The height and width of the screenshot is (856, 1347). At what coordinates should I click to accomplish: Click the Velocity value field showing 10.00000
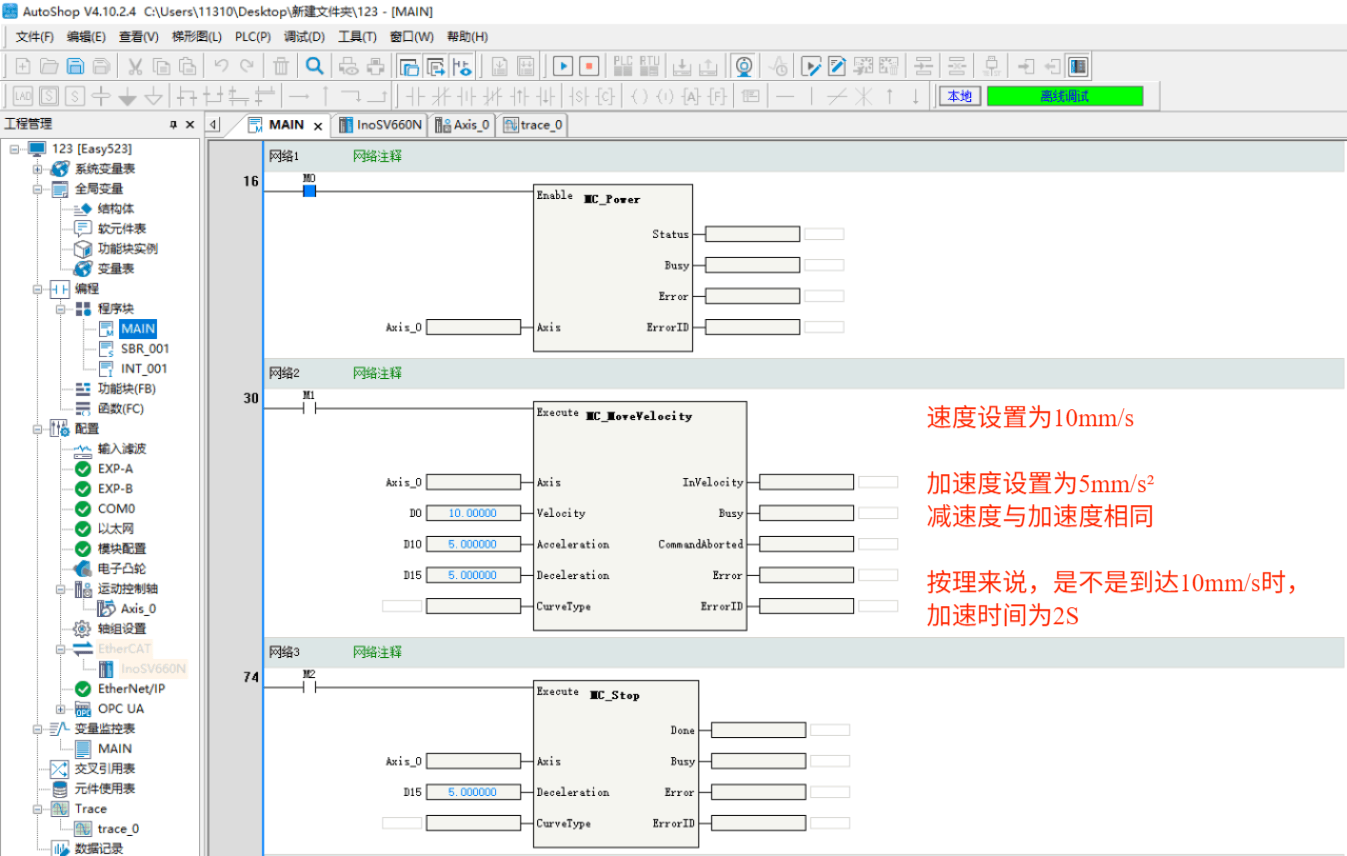click(x=474, y=513)
